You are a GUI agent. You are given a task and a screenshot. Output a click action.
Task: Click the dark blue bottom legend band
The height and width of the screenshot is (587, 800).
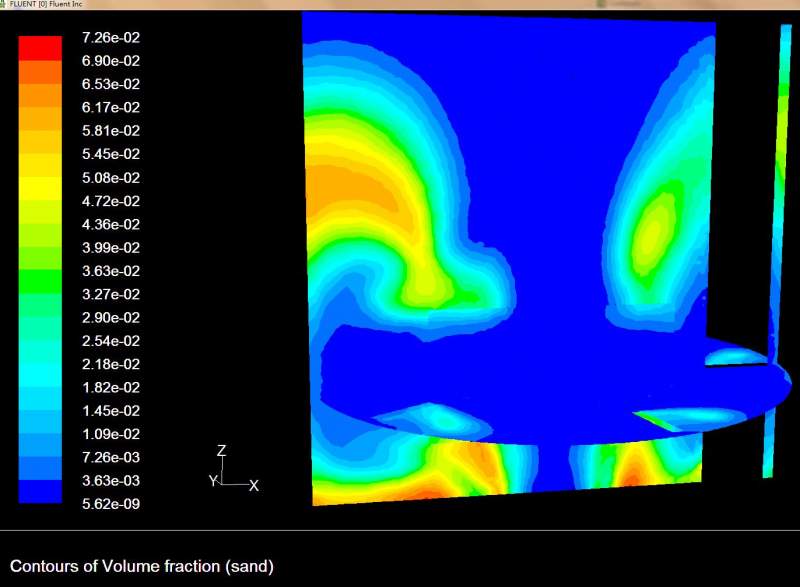coord(40,492)
